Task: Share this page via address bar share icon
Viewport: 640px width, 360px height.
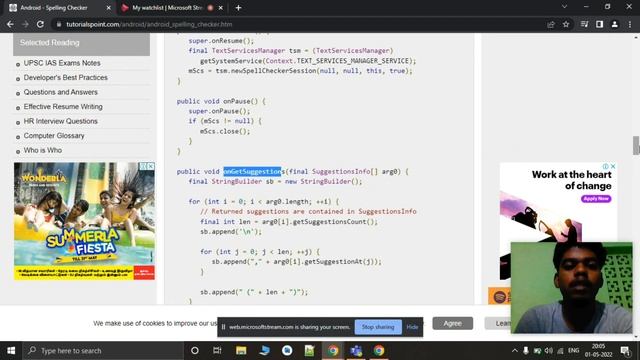Action: 551,24
